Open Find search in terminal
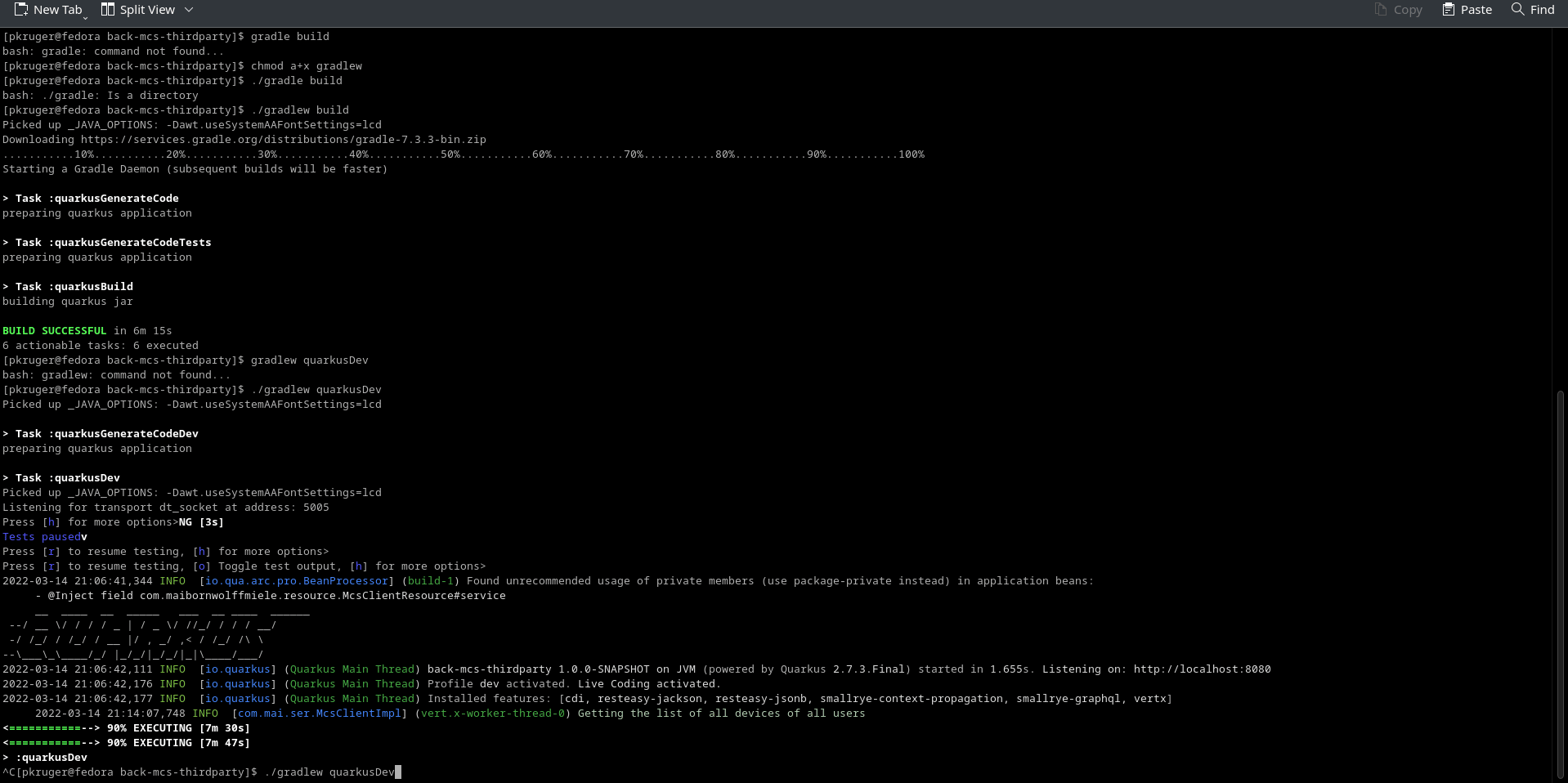1568x783 pixels. 1533,10
